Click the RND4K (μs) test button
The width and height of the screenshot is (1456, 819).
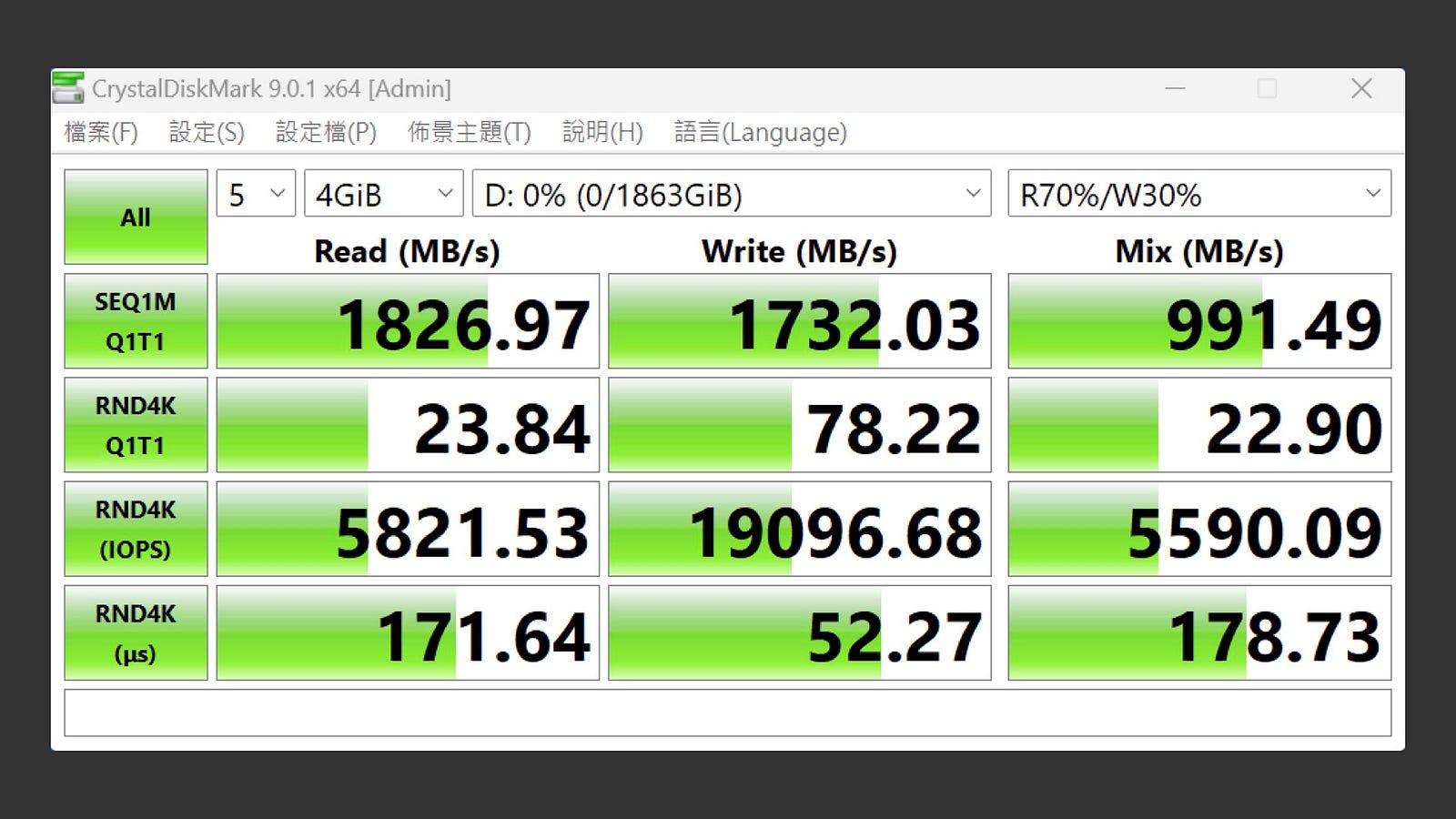point(136,632)
